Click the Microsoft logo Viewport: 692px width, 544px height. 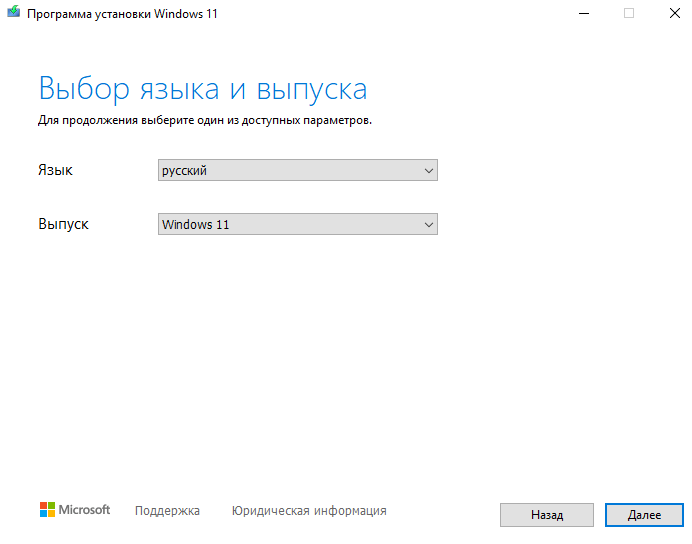[75, 510]
